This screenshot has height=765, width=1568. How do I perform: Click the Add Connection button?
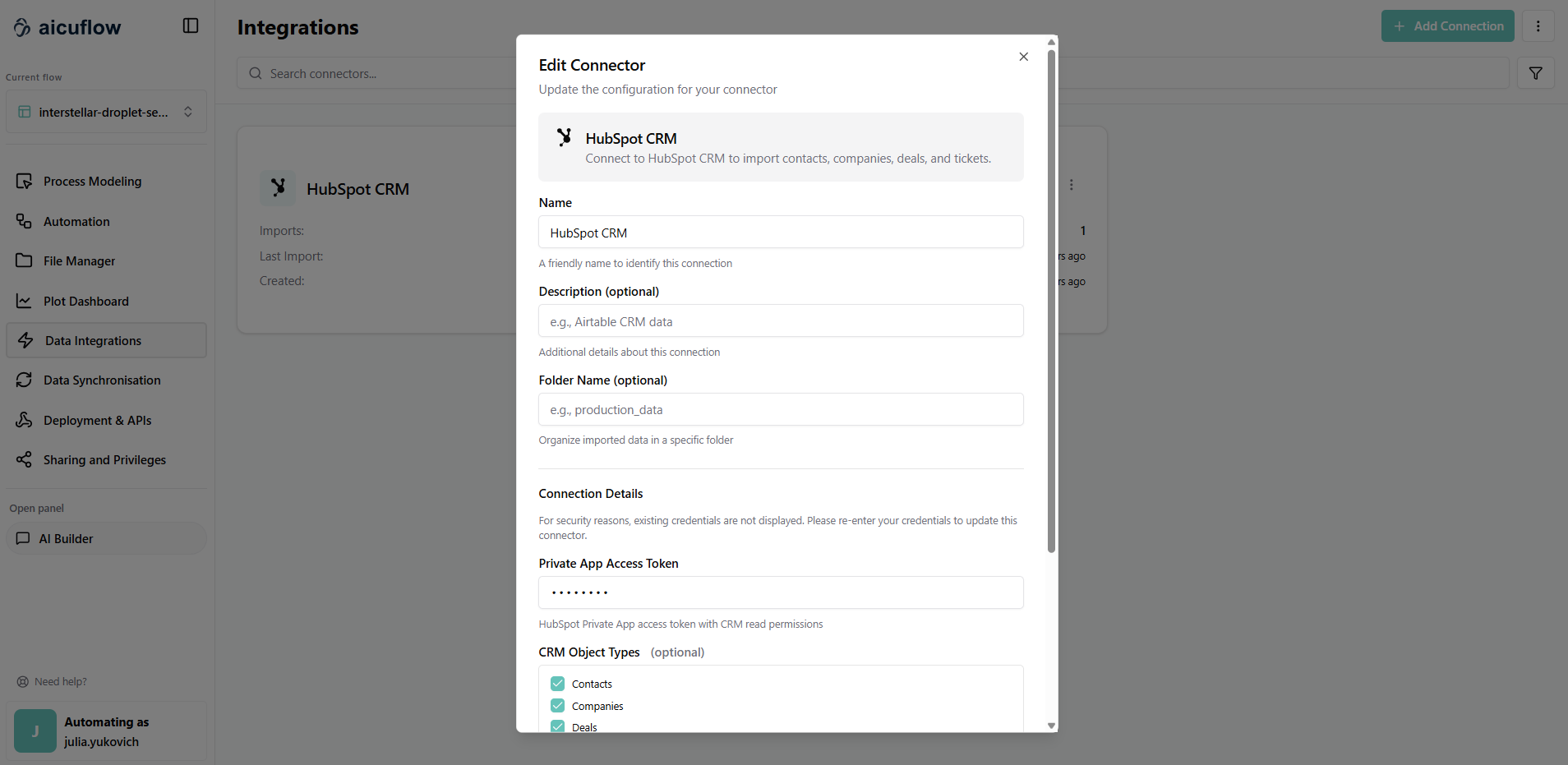tap(1447, 26)
